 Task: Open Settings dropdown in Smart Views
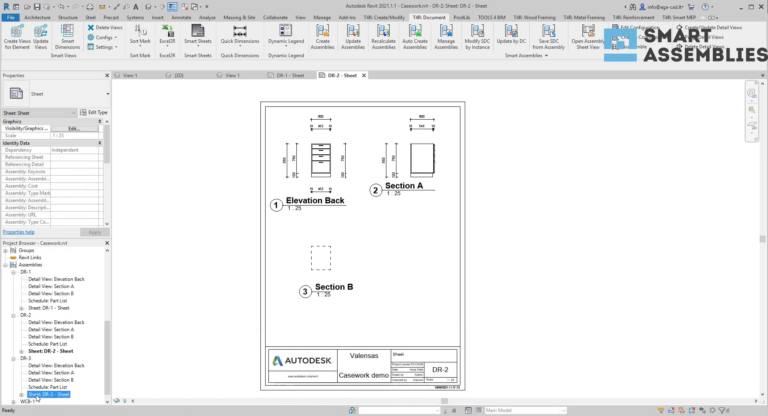point(103,47)
